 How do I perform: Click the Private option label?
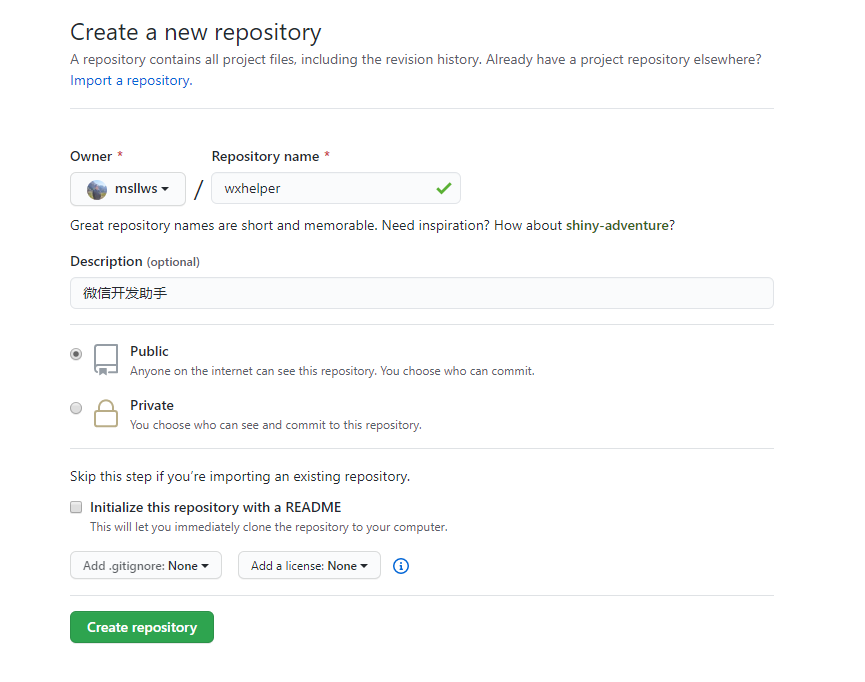pyautogui.click(x=152, y=405)
